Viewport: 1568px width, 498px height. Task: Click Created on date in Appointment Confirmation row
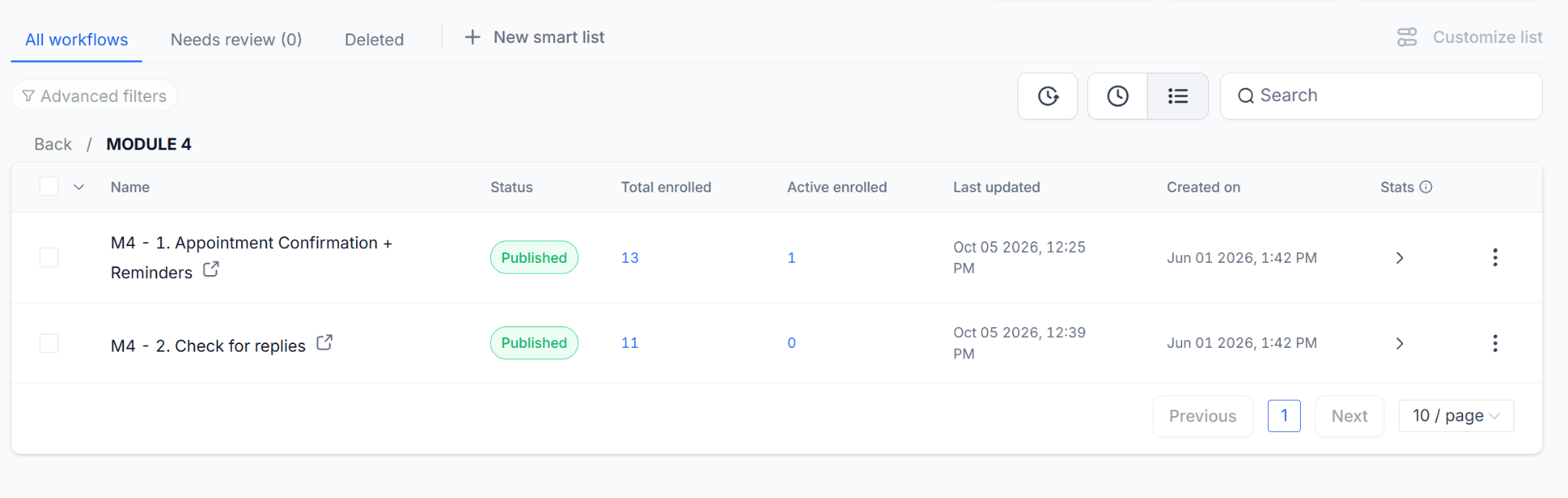[x=1242, y=258]
